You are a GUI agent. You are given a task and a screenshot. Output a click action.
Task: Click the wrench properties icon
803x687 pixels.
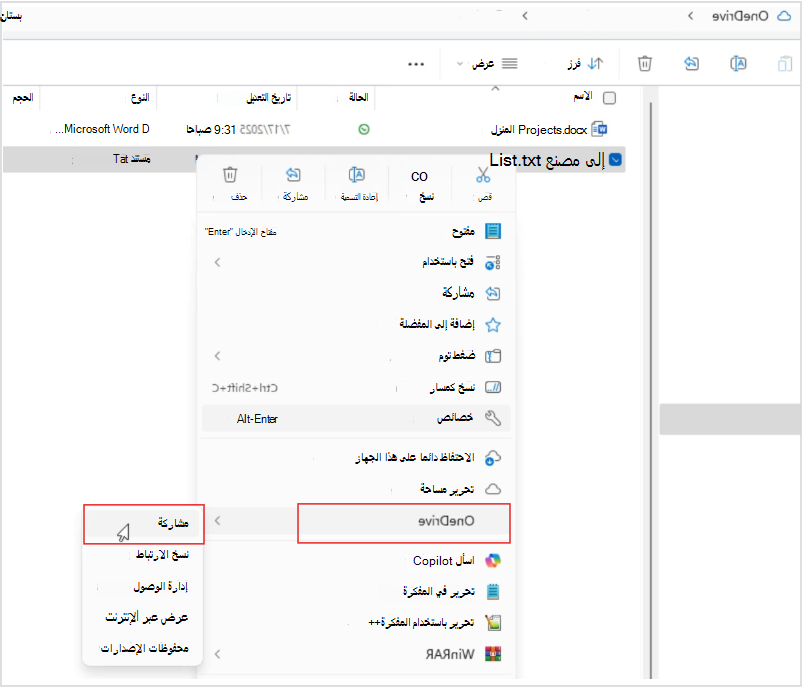click(493, 419)
